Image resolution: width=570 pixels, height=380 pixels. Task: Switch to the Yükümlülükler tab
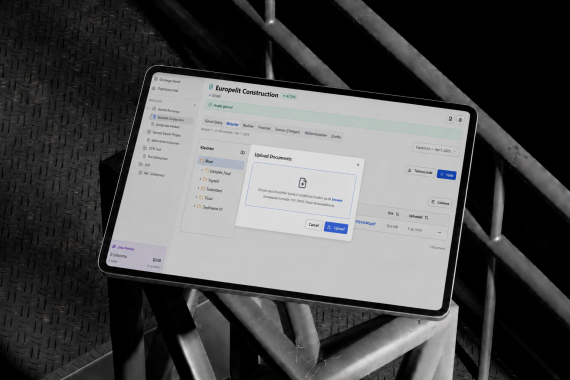point(316,134)
